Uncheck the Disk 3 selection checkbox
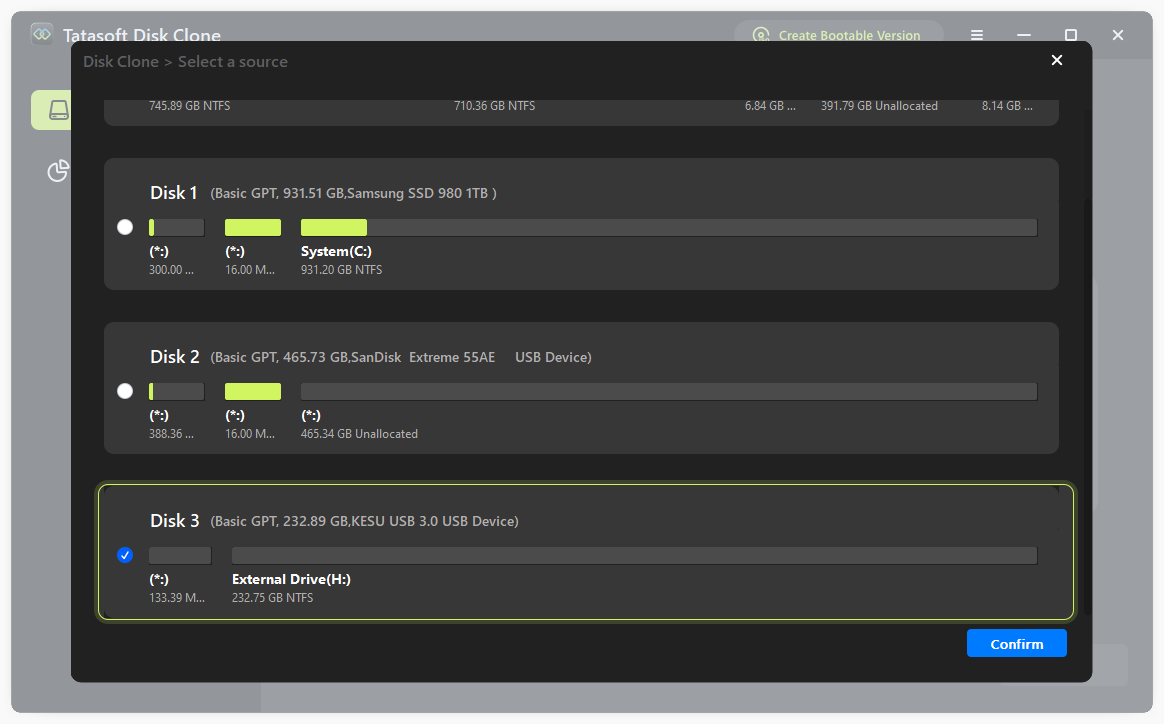 125,554
